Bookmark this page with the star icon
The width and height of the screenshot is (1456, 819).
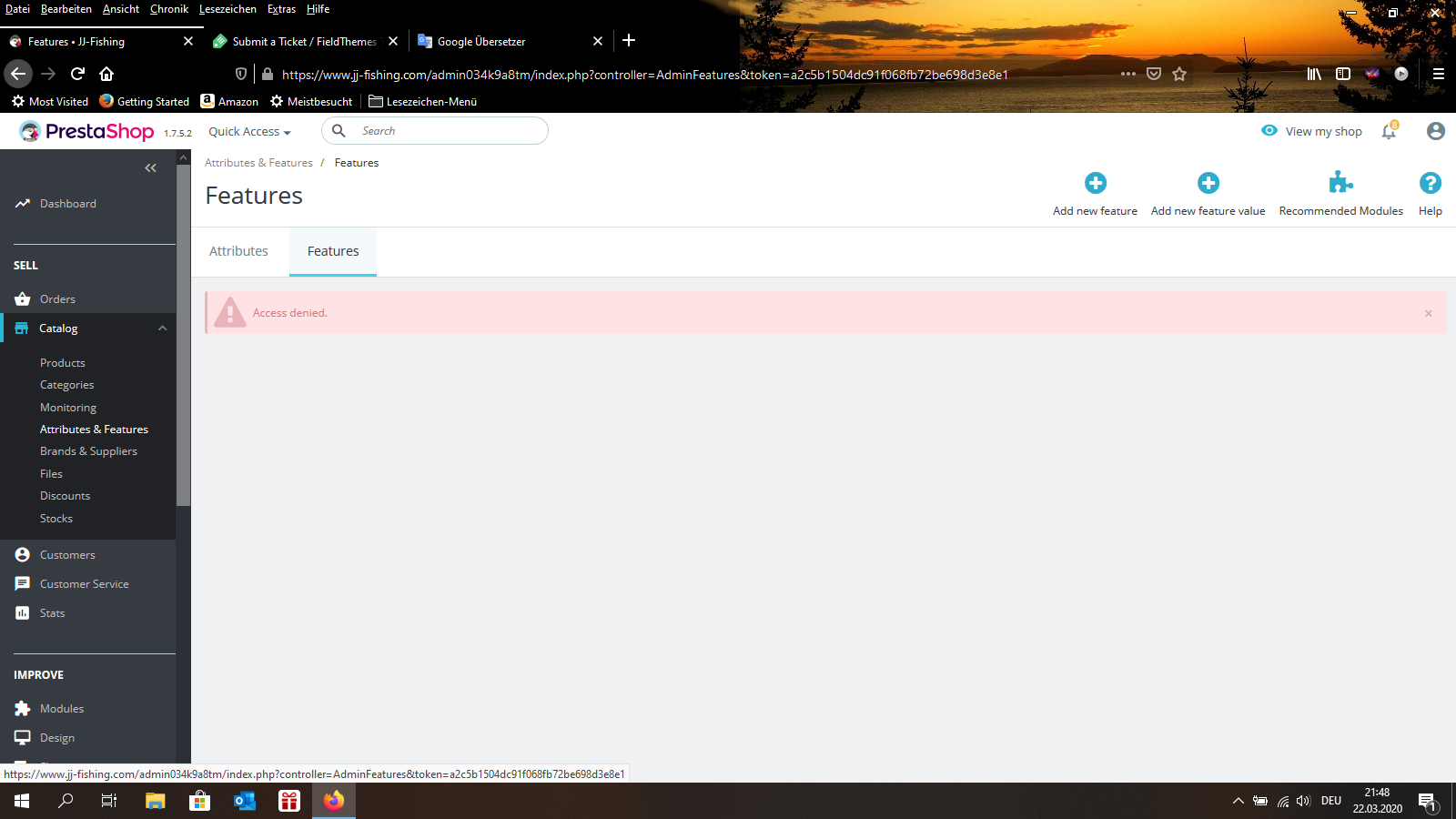pos(1179,74)
